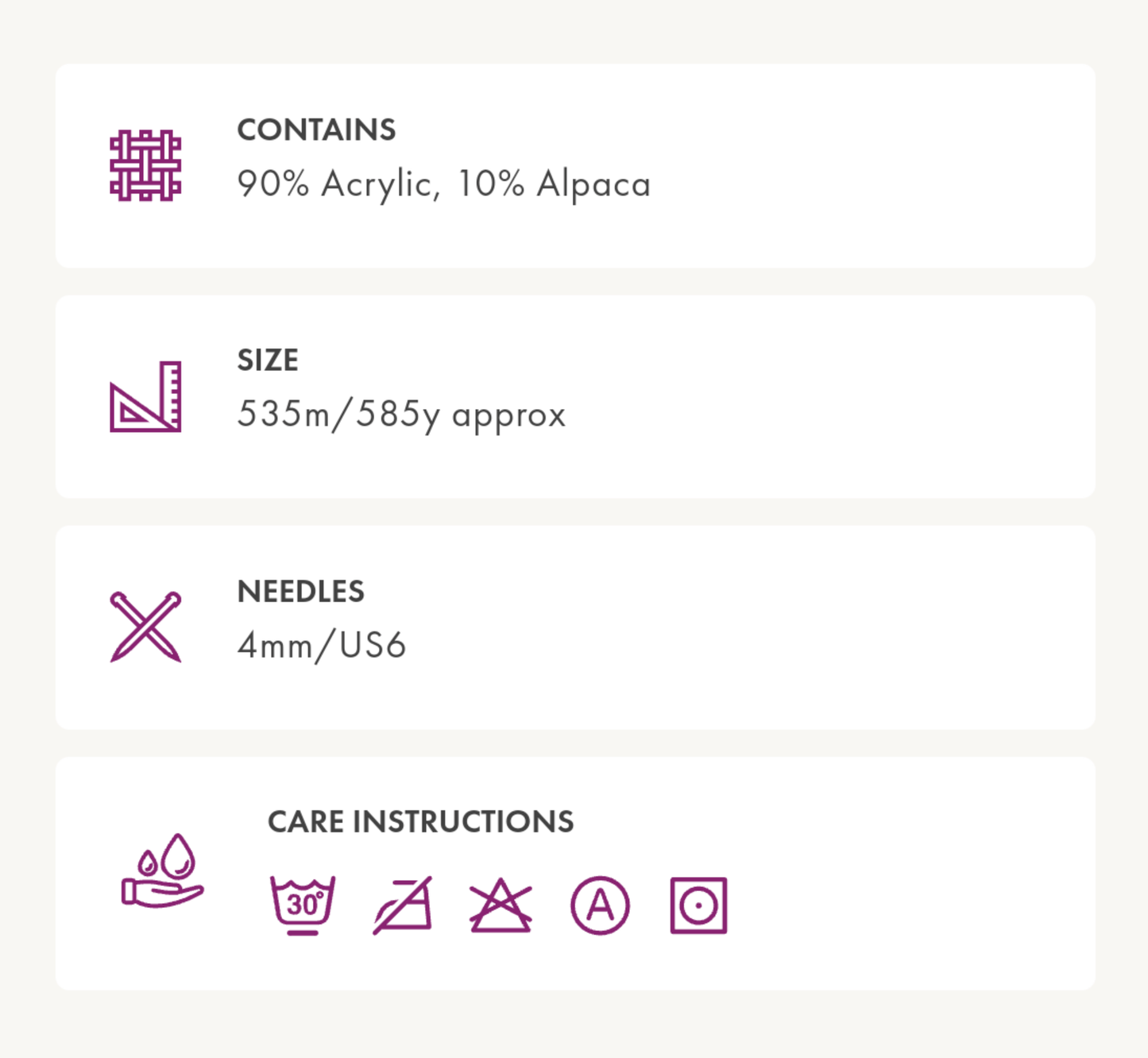Click the woven fabric Contains icon
Image resolution: width=1148 pixels, height=1058 pixels.
145,165
